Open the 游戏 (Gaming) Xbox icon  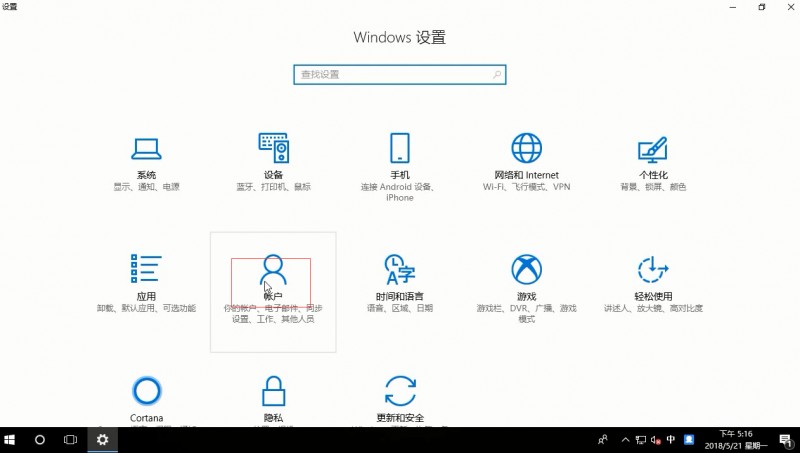click(x=527, y=269)
